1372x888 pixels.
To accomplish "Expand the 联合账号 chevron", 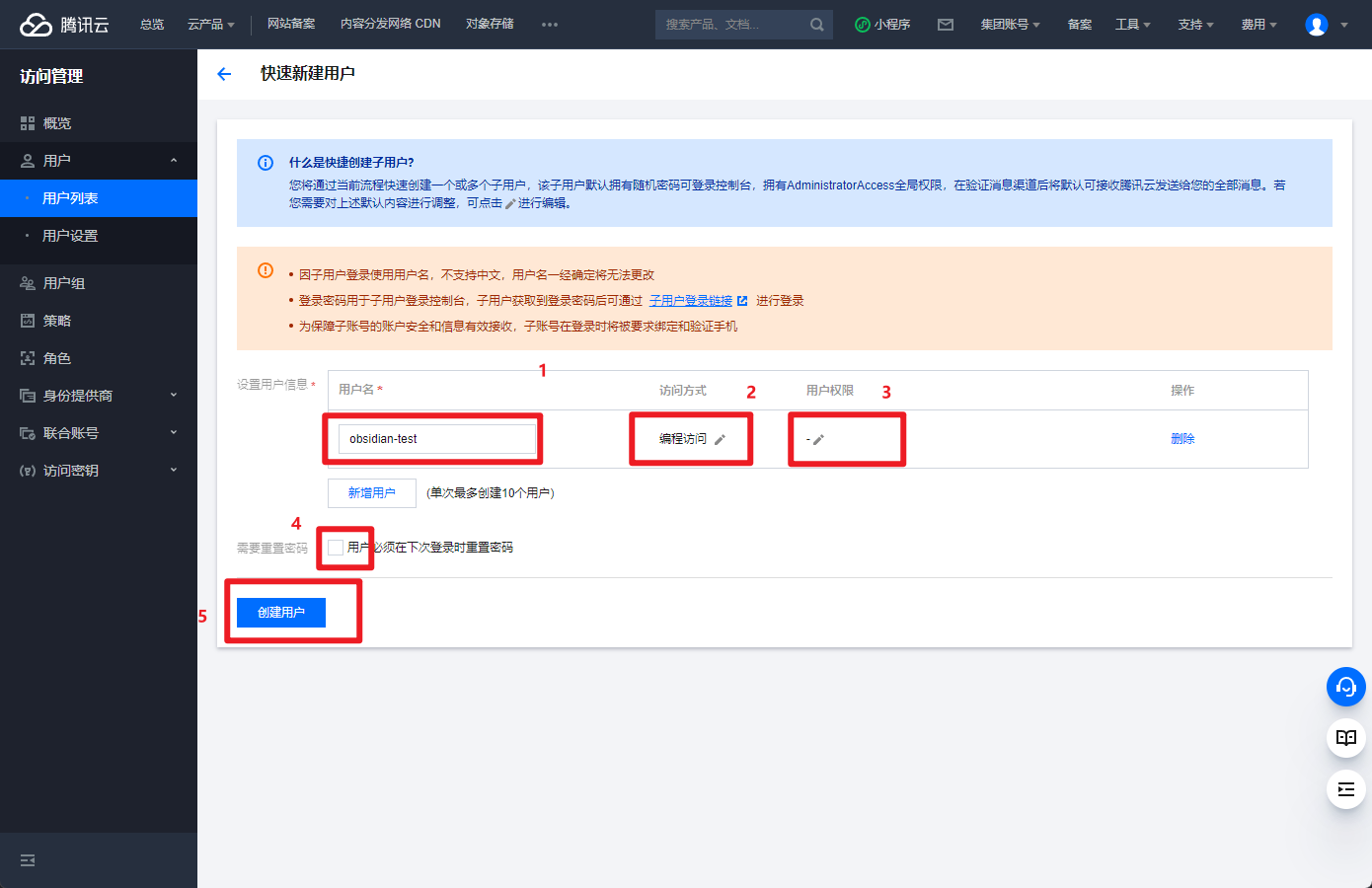I will click(174, 433).
